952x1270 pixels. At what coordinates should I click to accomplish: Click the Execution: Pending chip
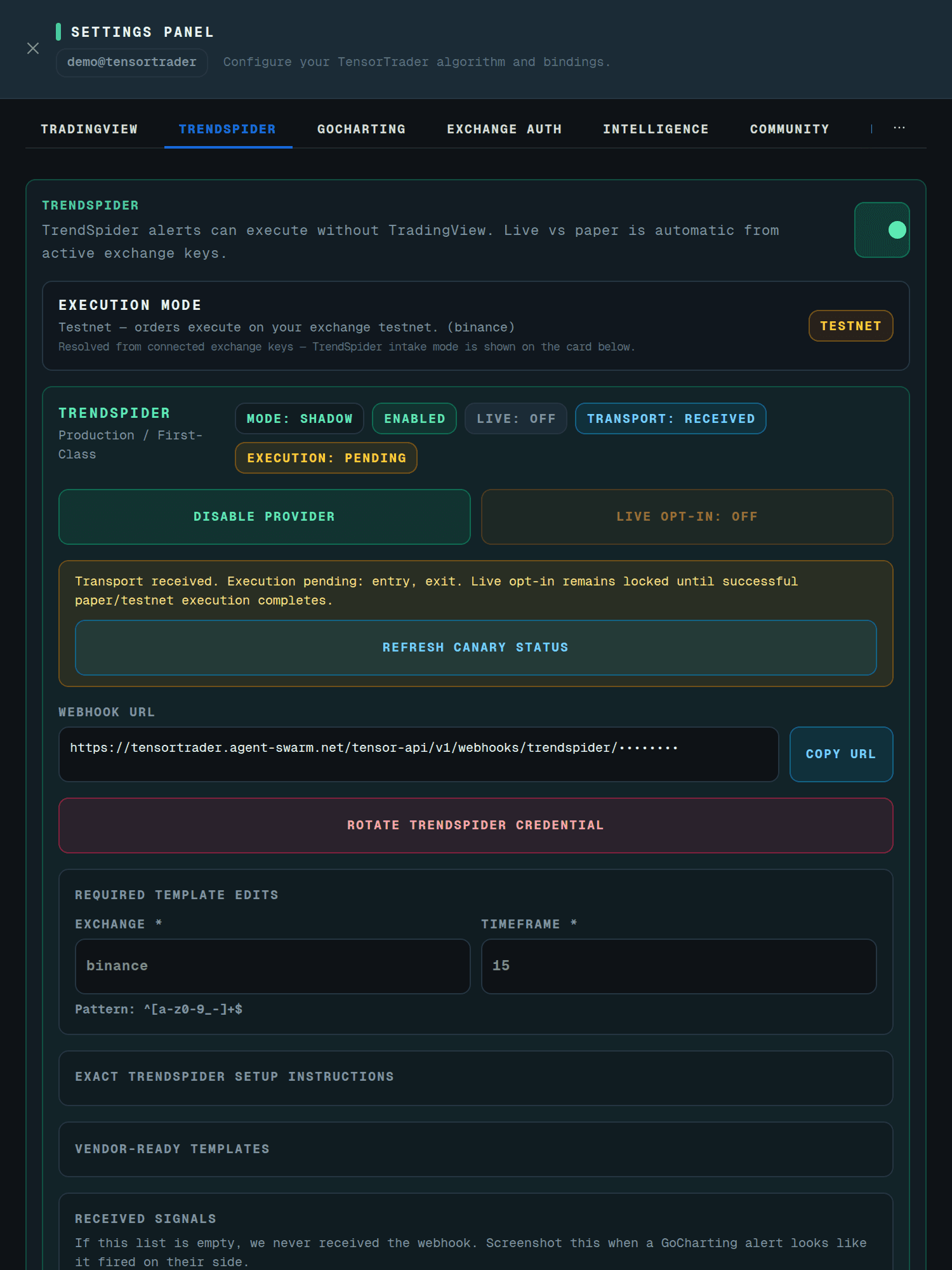click(326, 458)
